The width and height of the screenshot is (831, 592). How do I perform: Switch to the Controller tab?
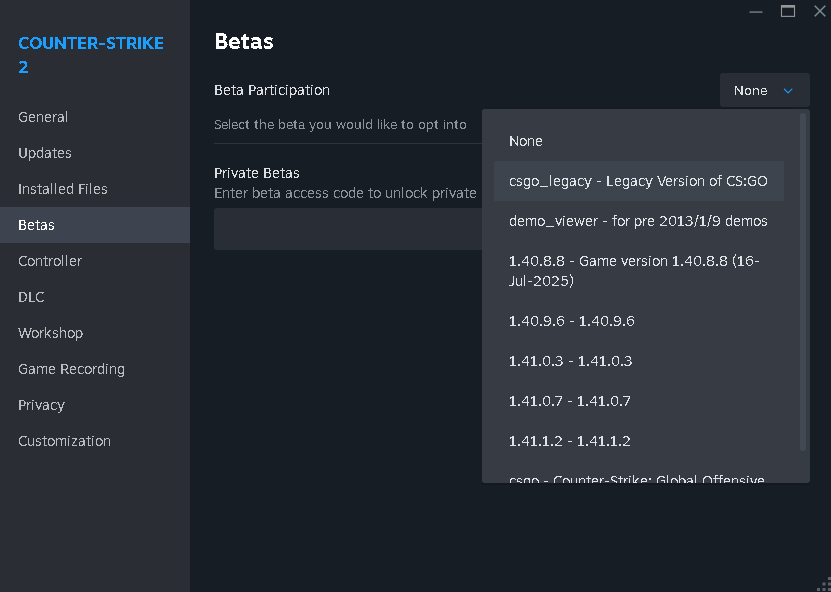50,261
